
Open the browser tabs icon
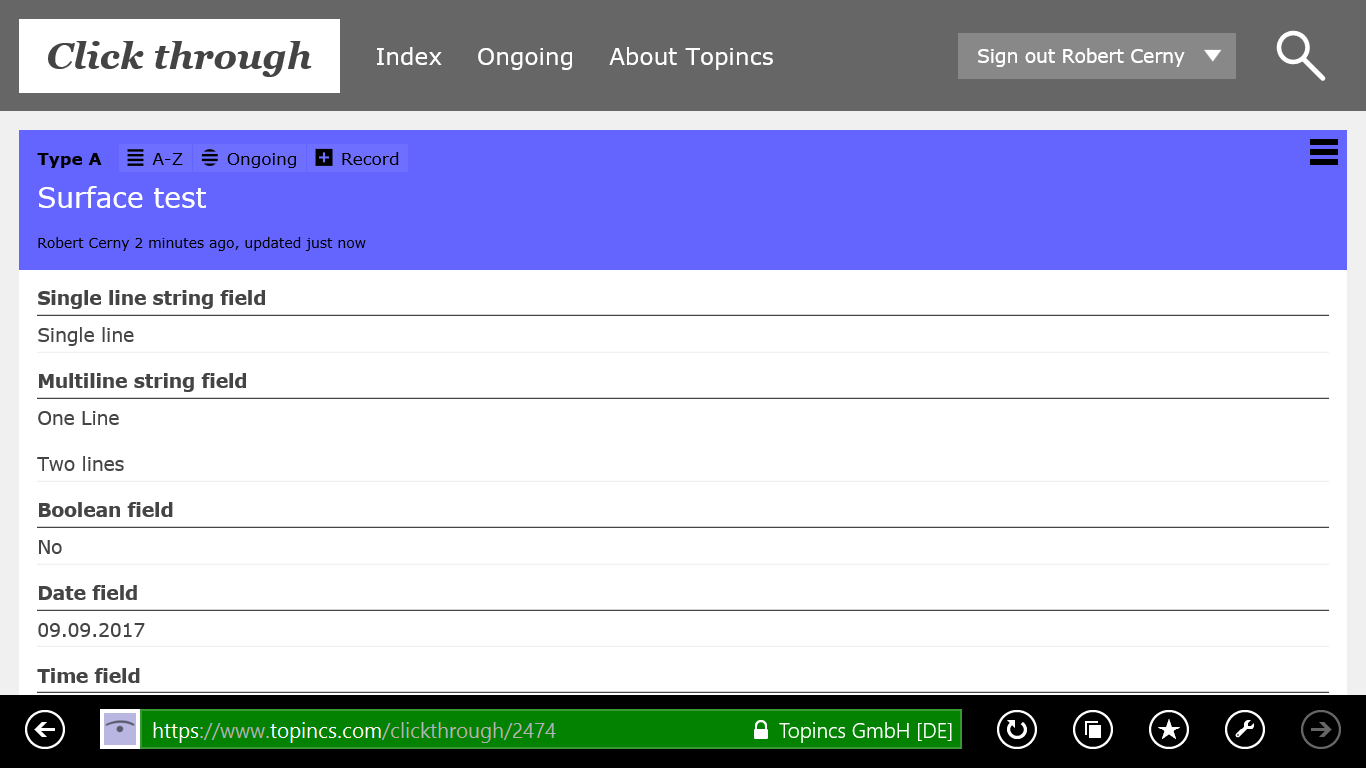(1093, 730)
